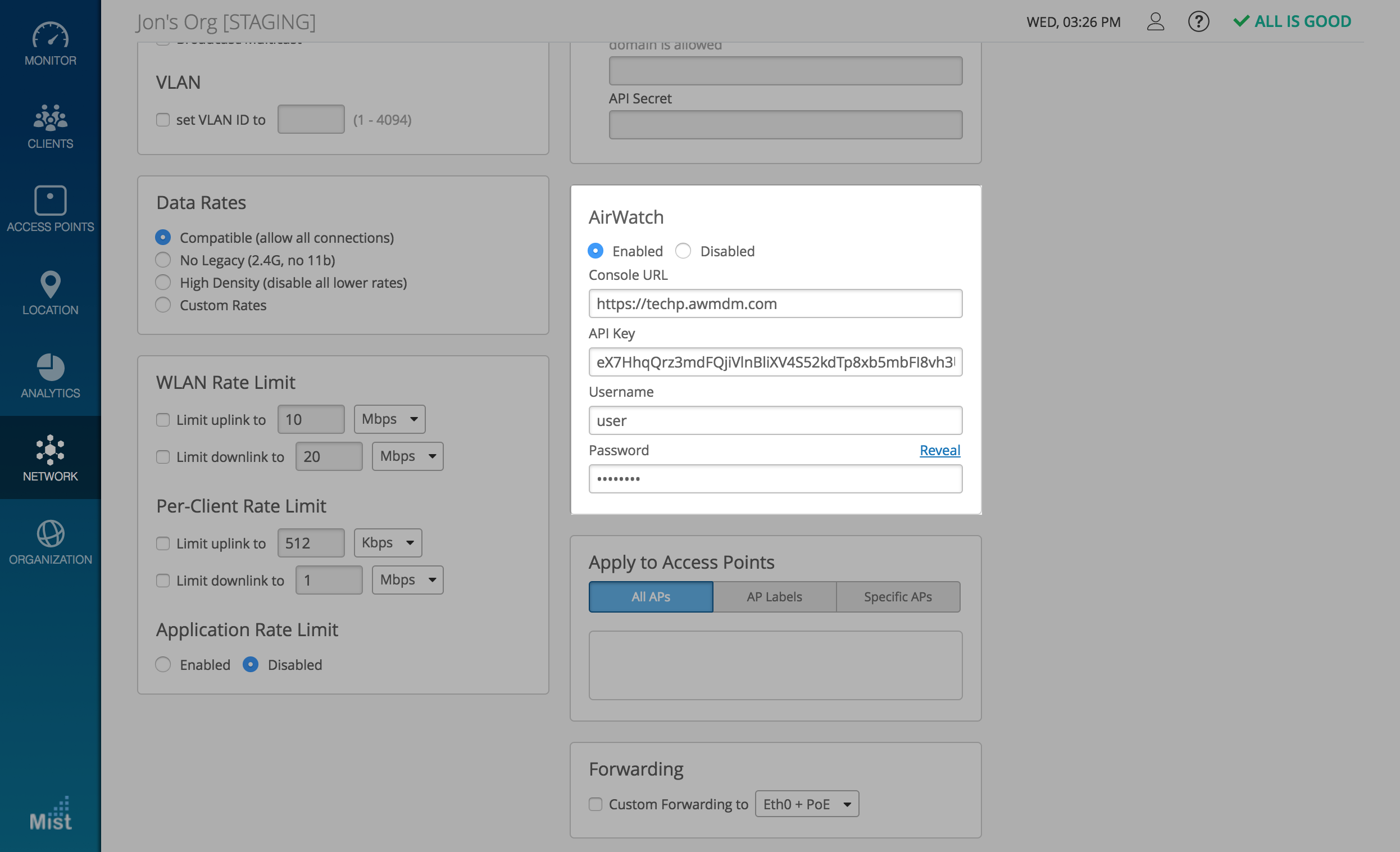Viewport: 1400px width, 852px height.
Task: Click the Console URL input field
Action: (775, 303)
